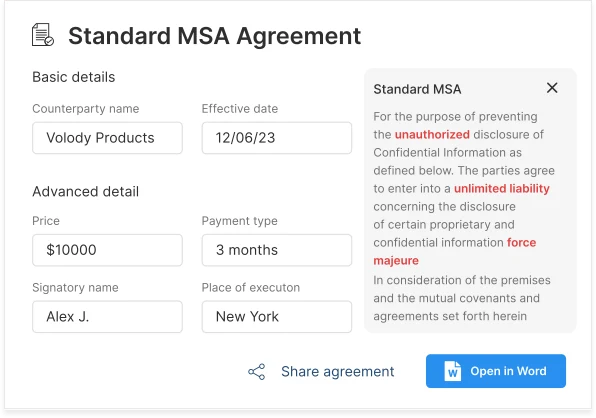Screen dimensions: 596x418
Task: Click the agreement document icon beside the title
Action: point(43,35)
